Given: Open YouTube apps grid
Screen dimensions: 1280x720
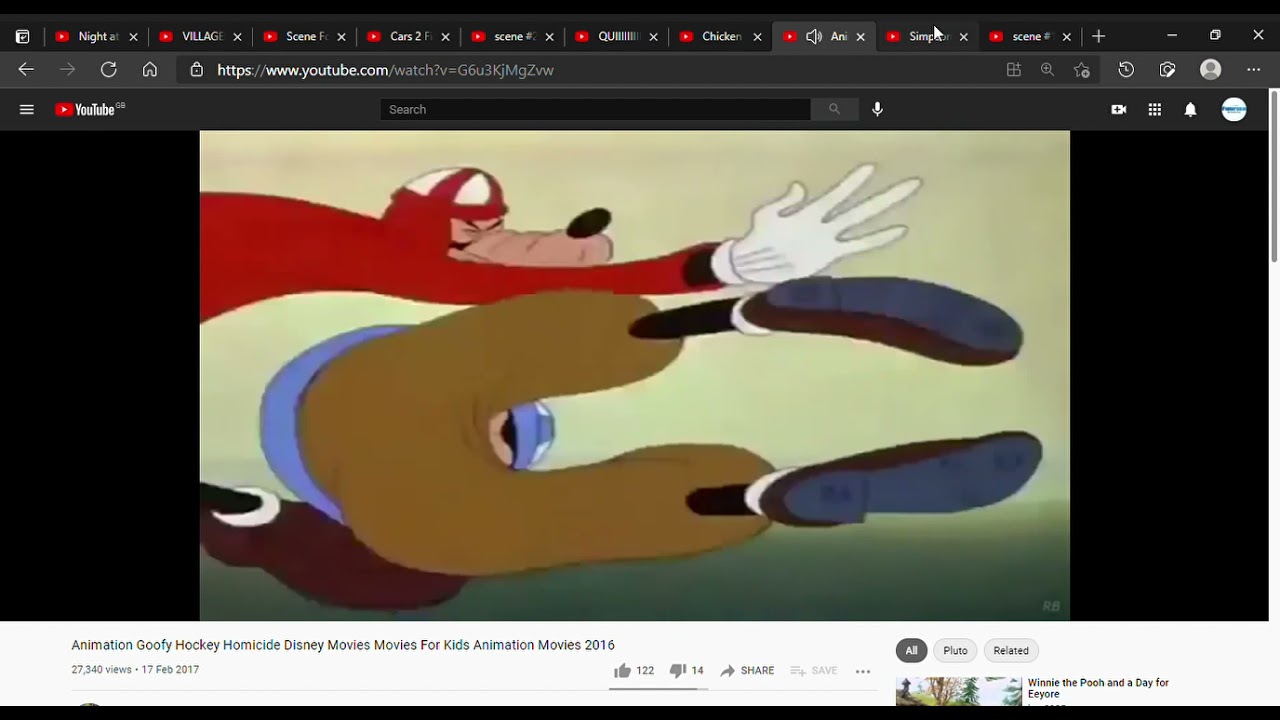Looking at the screenshot, I should [x=1154, y=110].
